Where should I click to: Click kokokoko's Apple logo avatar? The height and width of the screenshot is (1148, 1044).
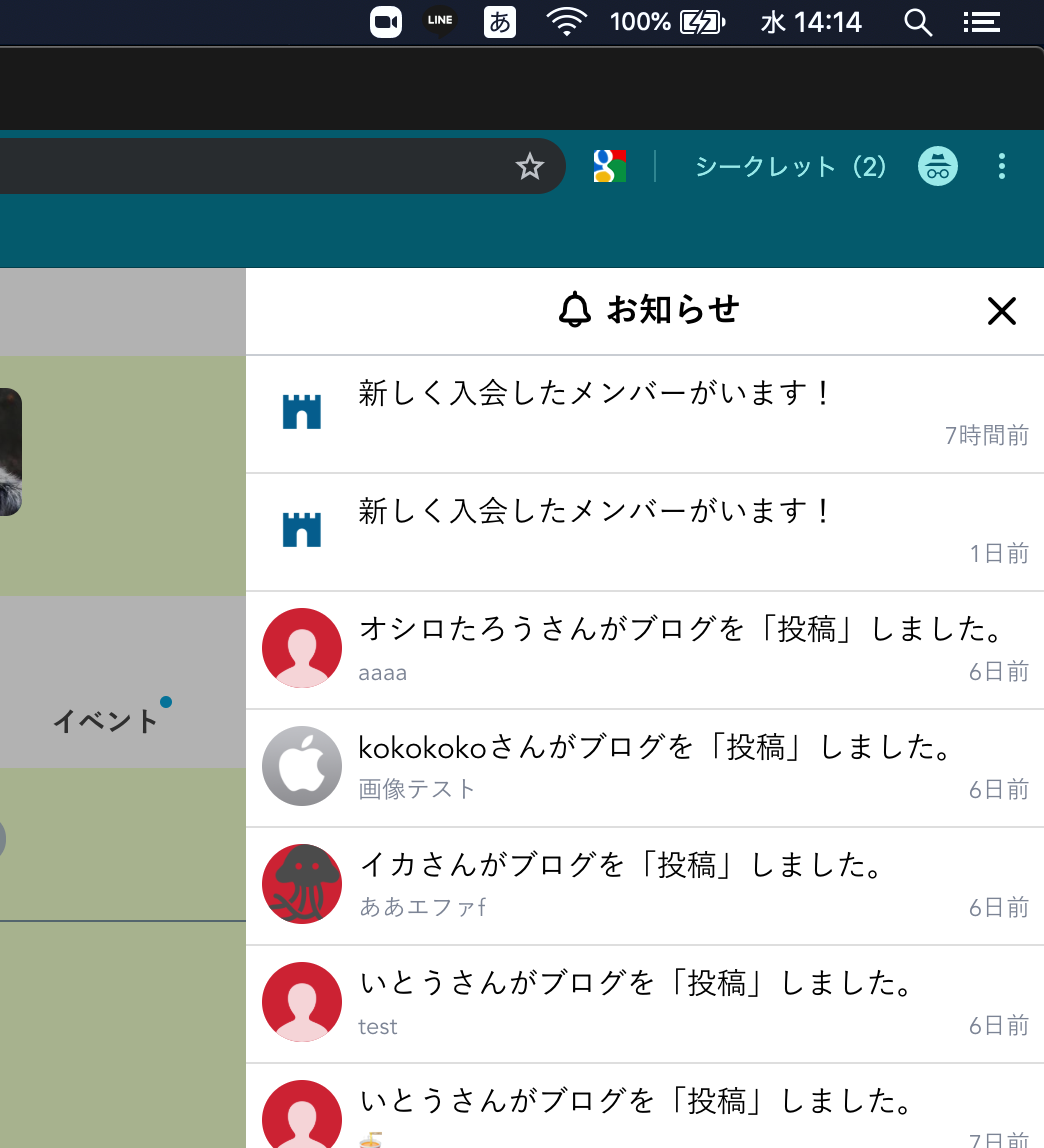pos(302,767)
